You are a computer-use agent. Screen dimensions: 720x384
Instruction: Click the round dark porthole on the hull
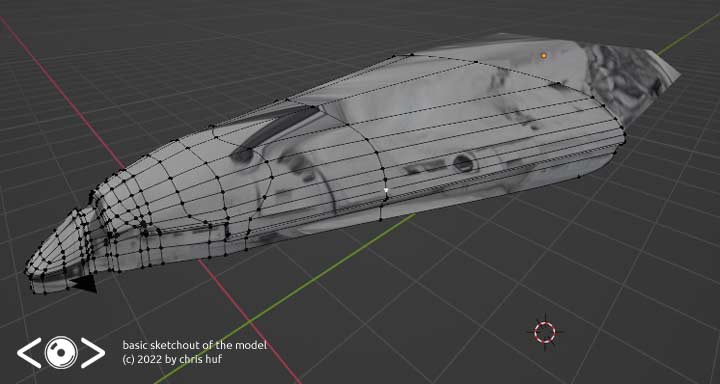pos(464,163)
